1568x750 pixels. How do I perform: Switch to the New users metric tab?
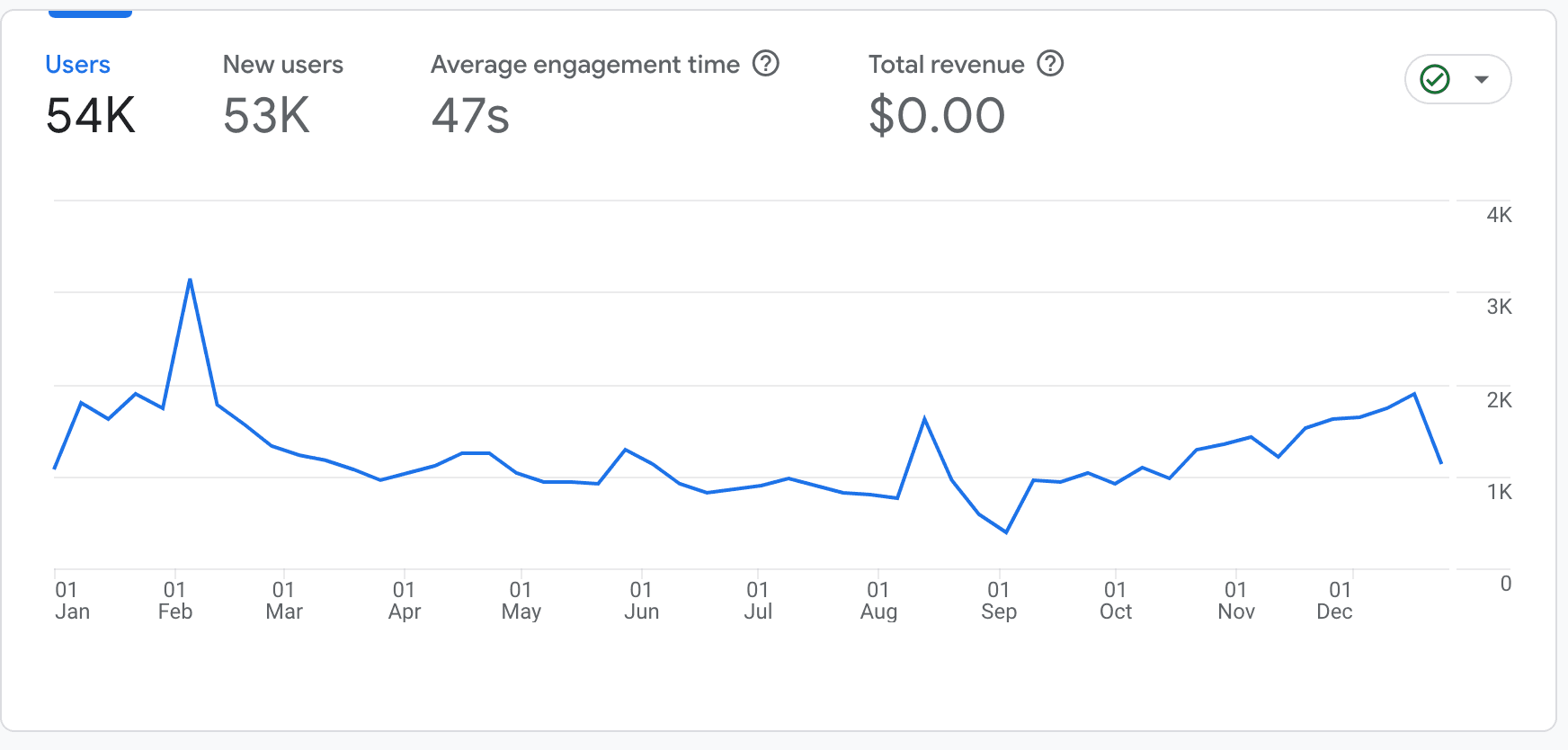click(282, 65)
